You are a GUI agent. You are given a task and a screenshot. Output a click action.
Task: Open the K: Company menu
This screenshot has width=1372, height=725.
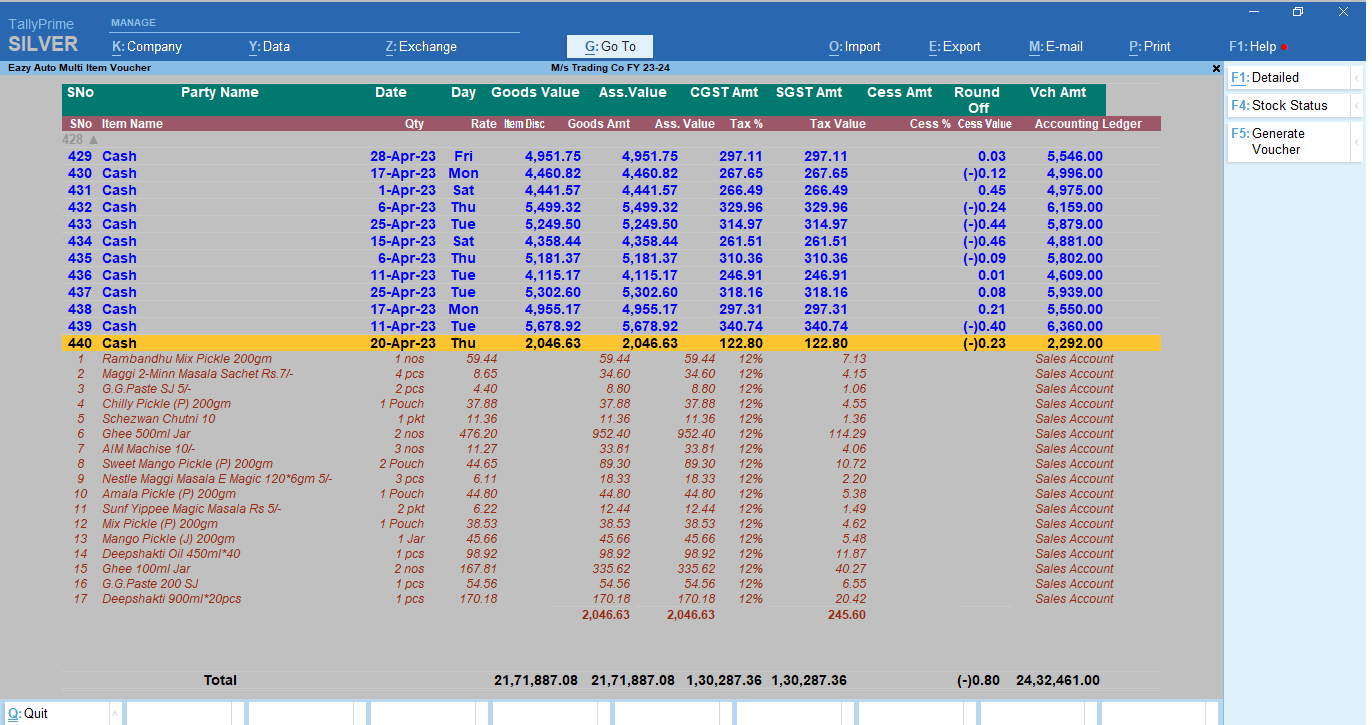pos(147,47)
